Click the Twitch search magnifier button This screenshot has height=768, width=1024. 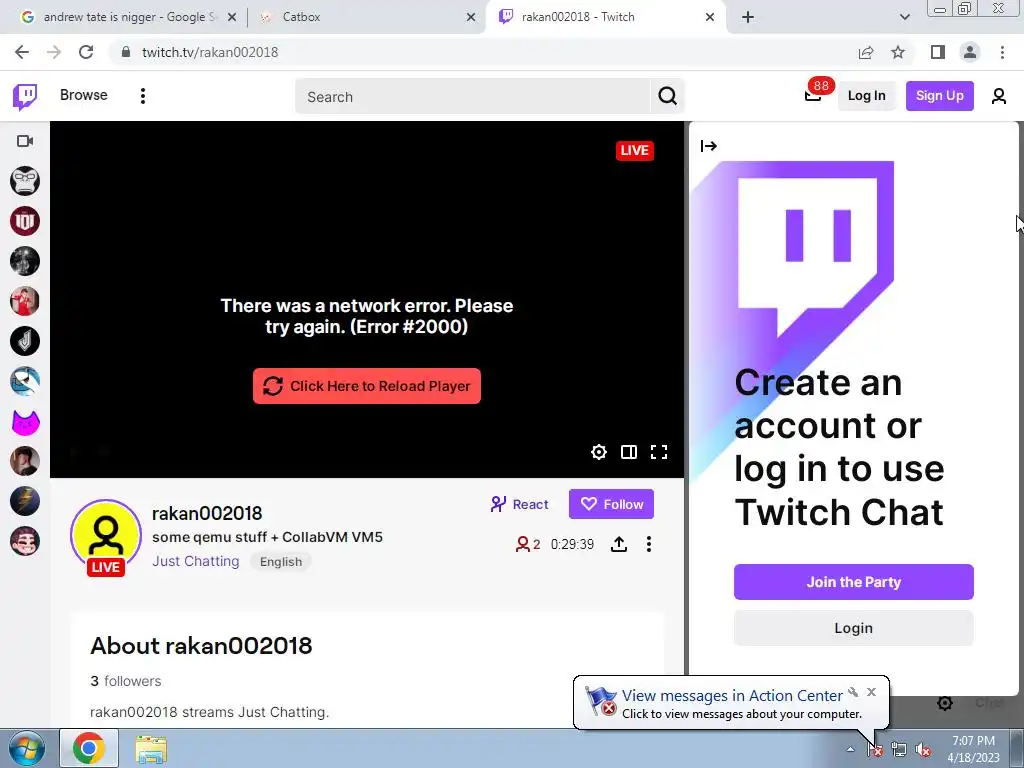[667, 96]
